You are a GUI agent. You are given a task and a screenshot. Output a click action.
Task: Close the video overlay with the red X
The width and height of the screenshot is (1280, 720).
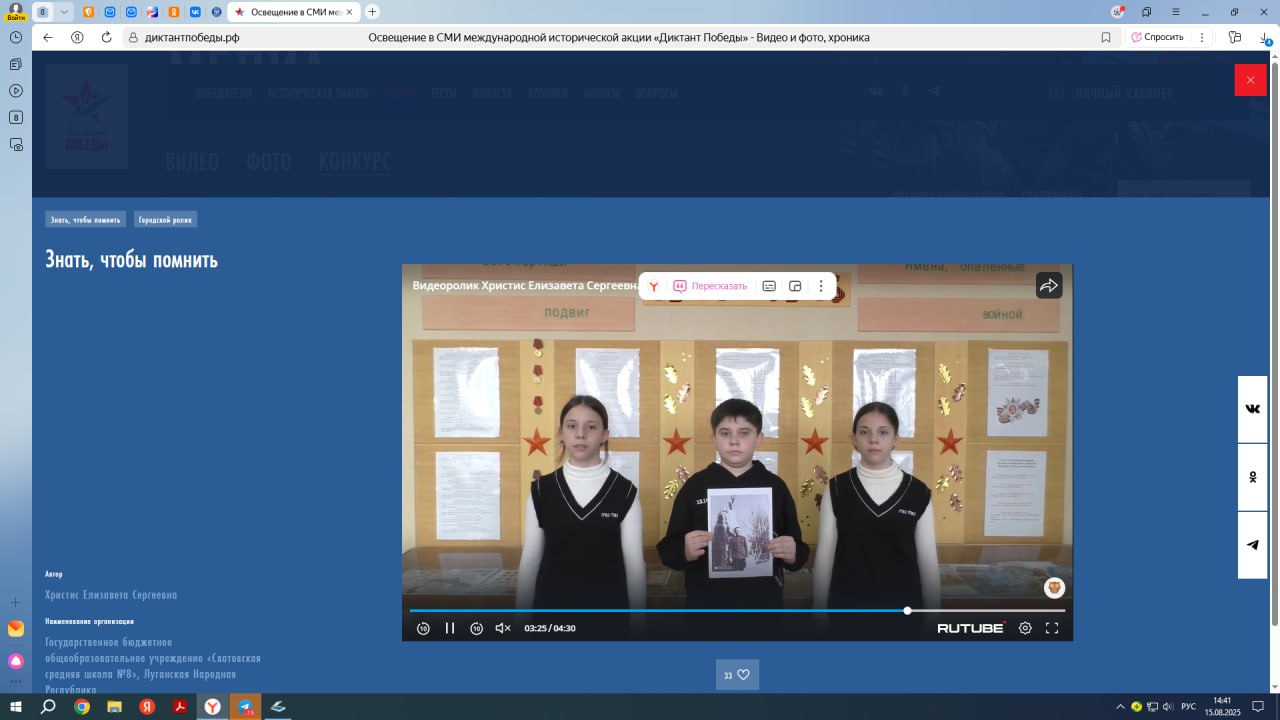(x=1250, y=80)
